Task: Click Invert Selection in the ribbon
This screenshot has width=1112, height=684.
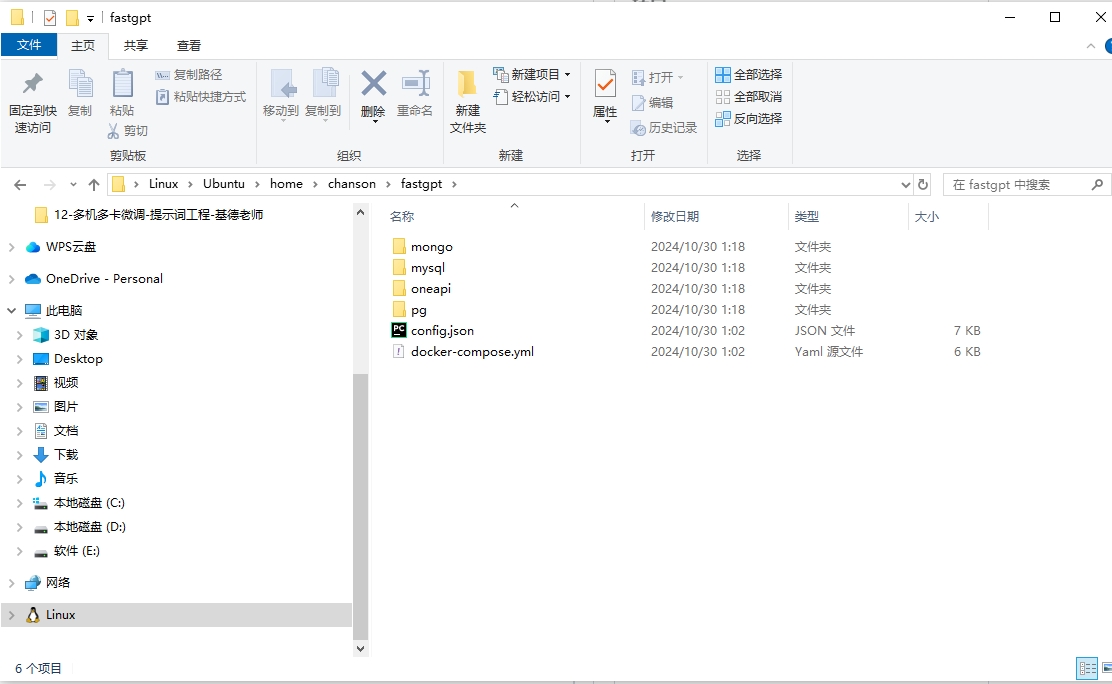Action: point(748,119)
